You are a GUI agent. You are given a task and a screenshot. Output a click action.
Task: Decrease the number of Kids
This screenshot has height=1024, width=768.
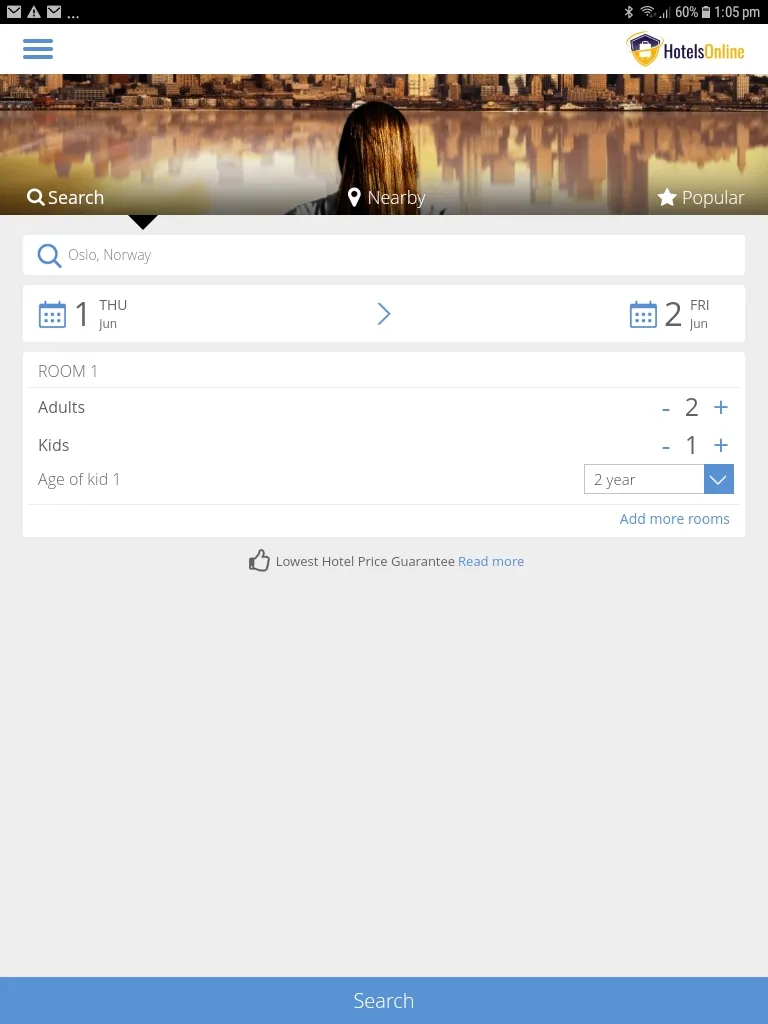point(665,446)
